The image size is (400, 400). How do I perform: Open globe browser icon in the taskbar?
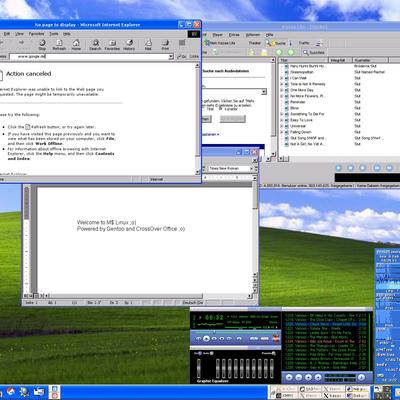(24, 392)
